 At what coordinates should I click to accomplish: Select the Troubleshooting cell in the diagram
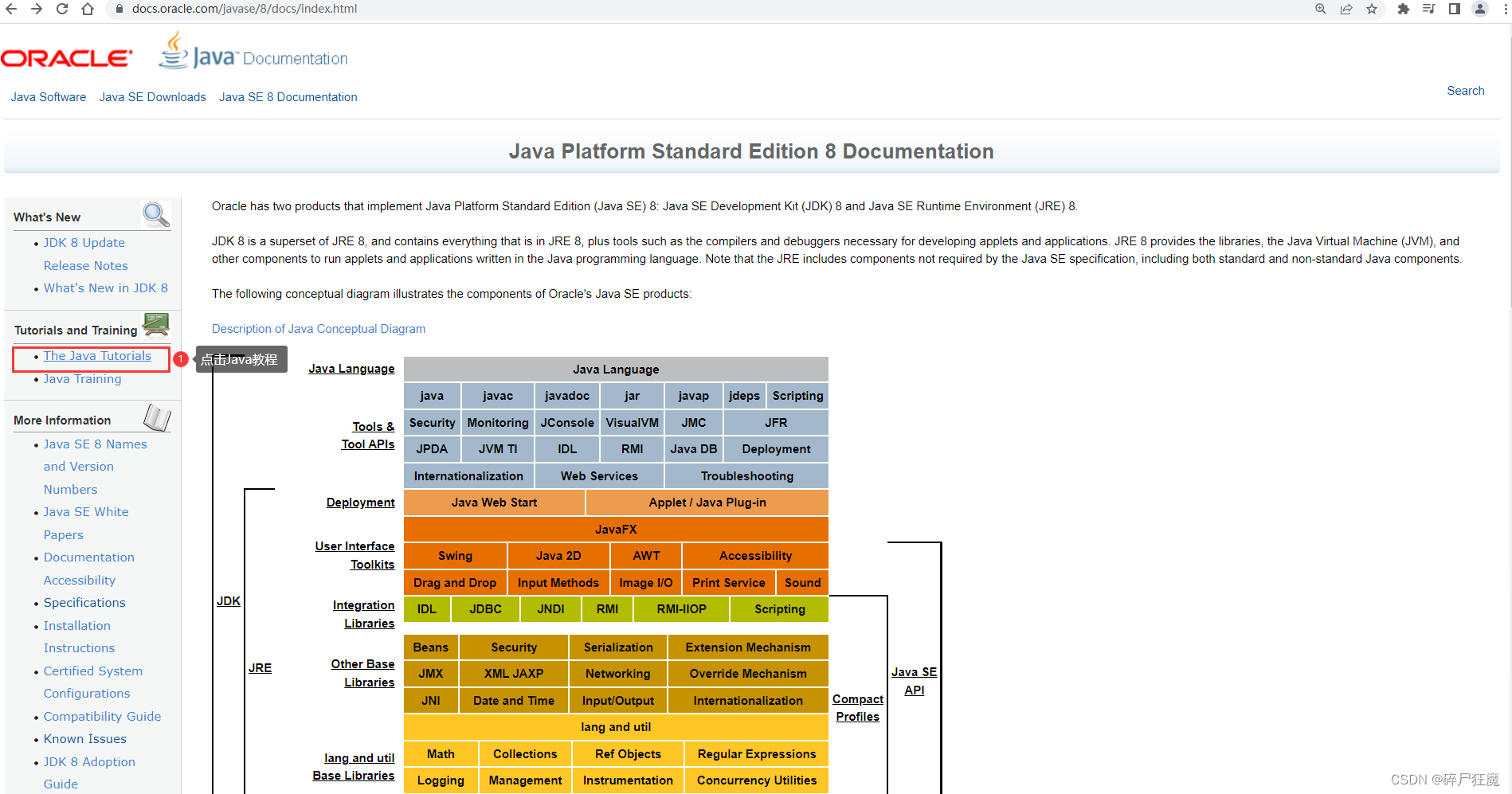[747, 476]
